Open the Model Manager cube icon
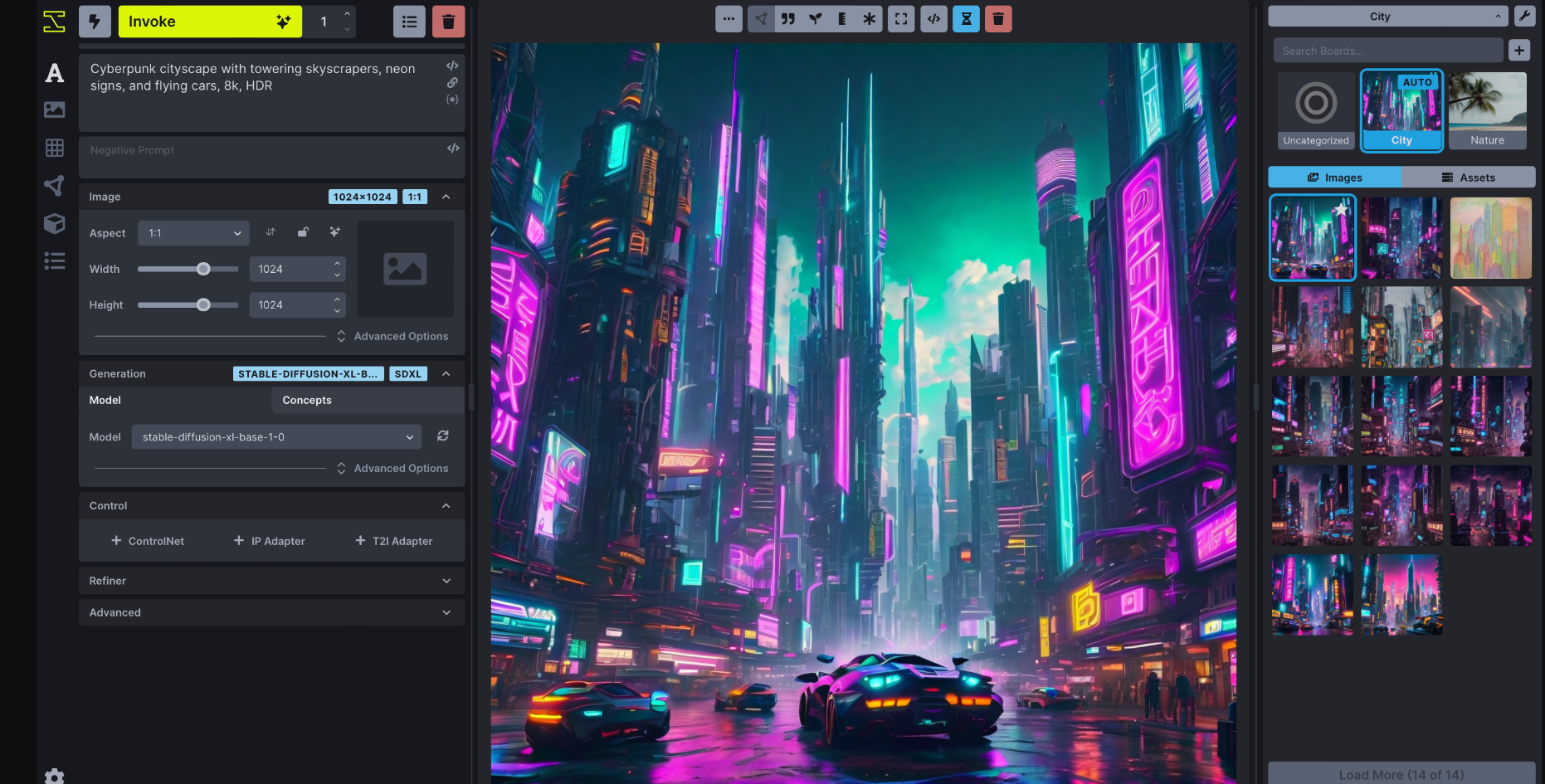Image resolution: width=1545 pixels, height=784 pixels. pyautogui.click(x=55, y=224)
